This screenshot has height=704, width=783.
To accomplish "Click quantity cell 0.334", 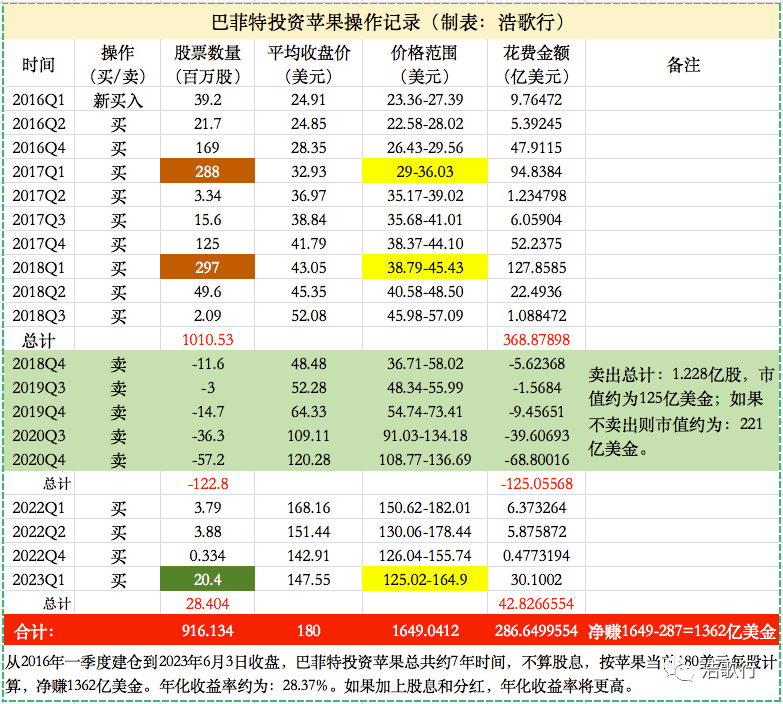I will [x=207, y=555].
